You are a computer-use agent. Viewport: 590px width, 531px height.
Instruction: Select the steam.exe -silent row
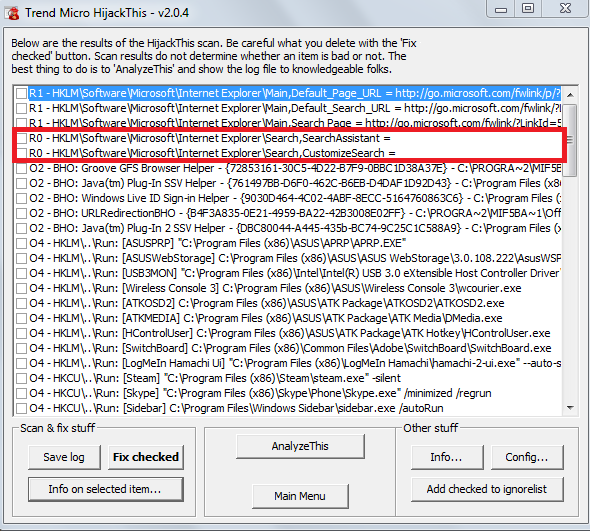215,378
